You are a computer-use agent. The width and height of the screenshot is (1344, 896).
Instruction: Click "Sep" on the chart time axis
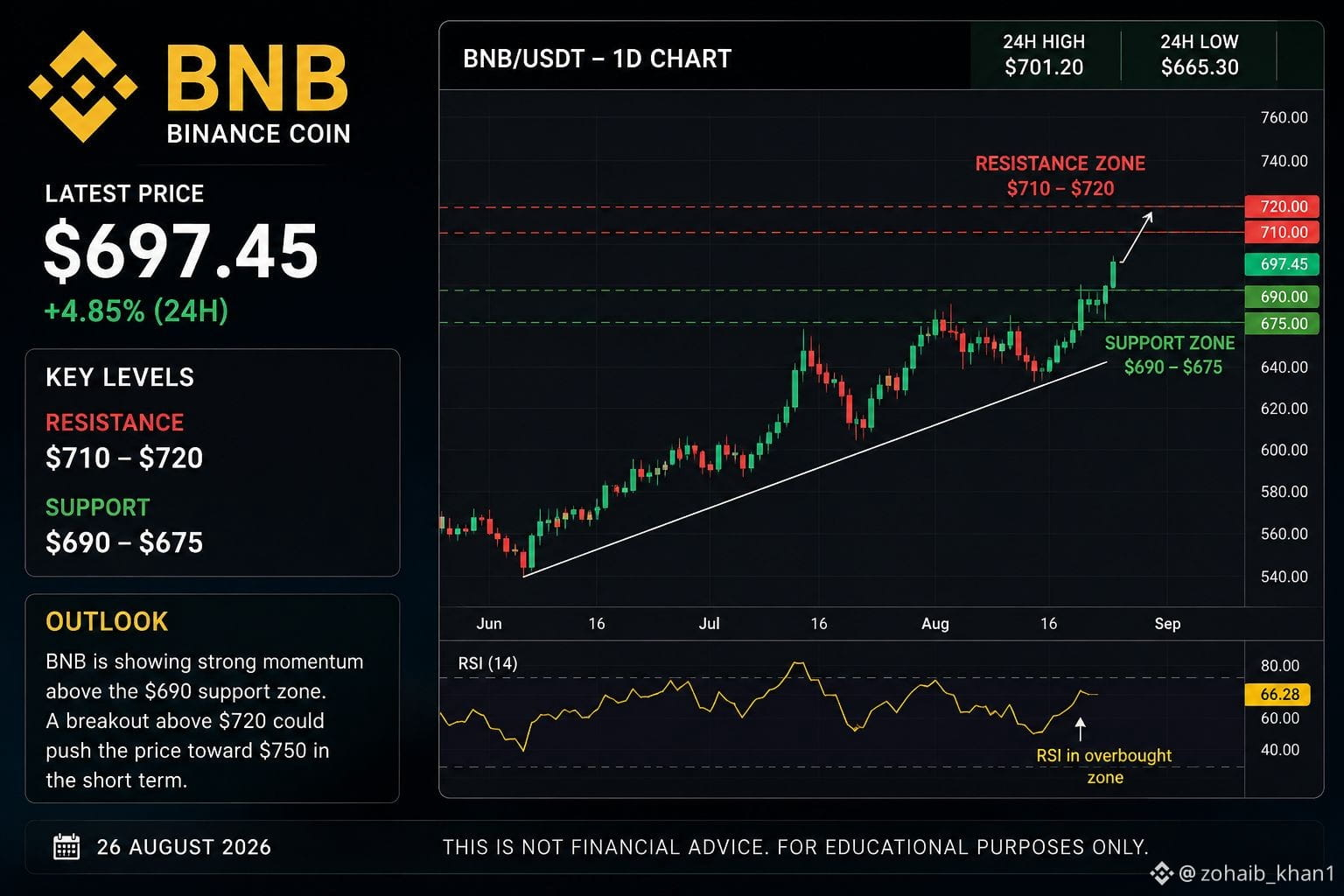[x=1167, y=624]
